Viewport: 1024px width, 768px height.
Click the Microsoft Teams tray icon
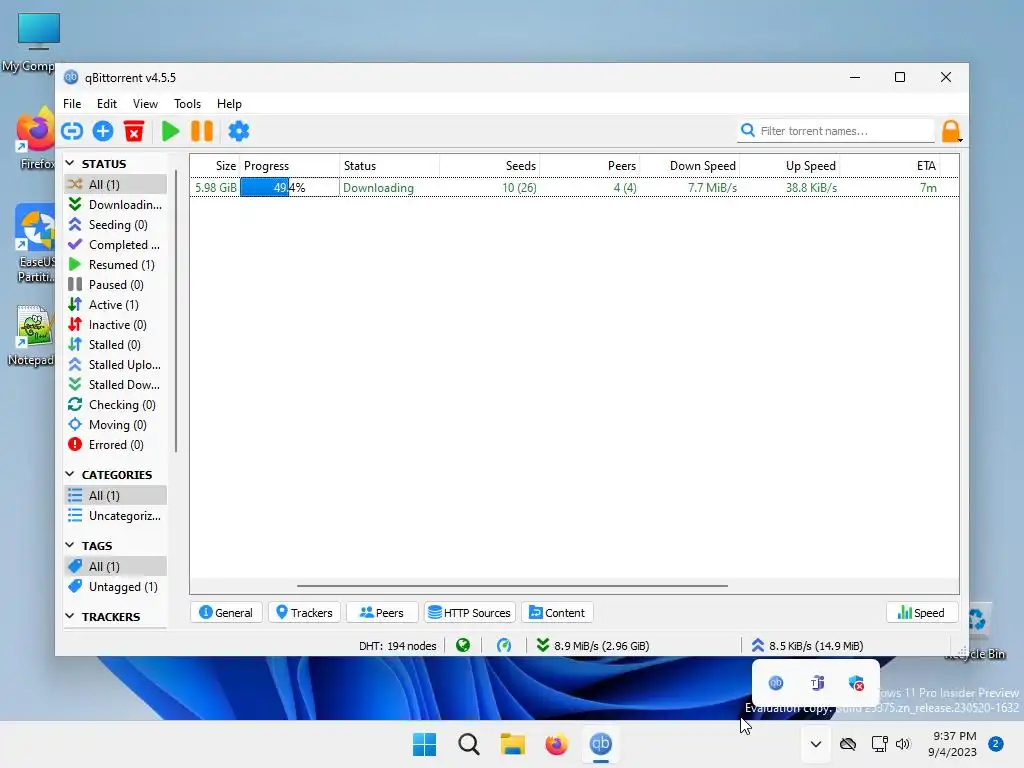(x=817, y=683)
